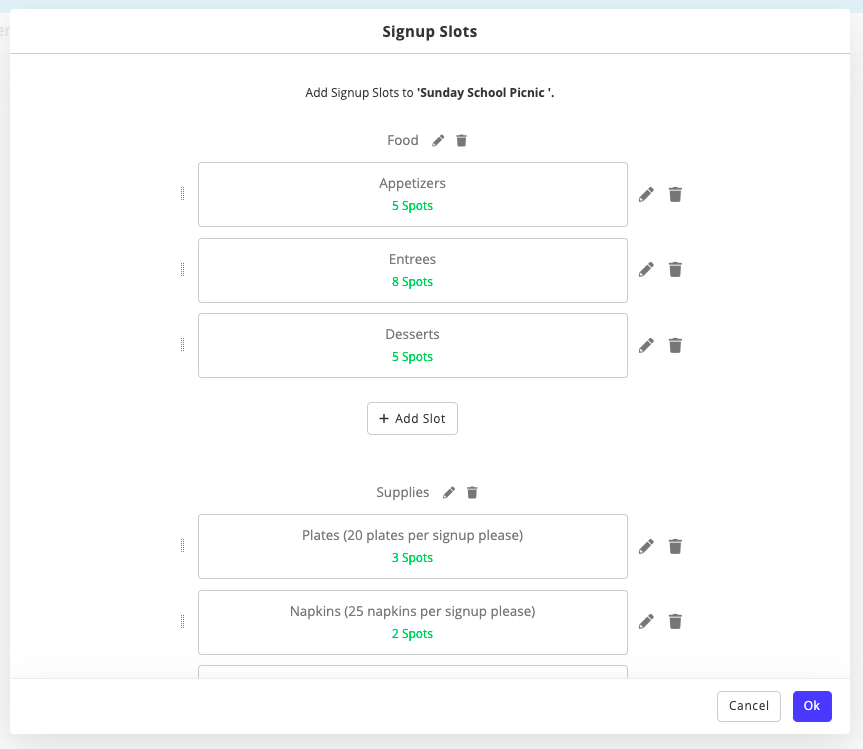Select the Entrees slot box

[x=412, y=270]
